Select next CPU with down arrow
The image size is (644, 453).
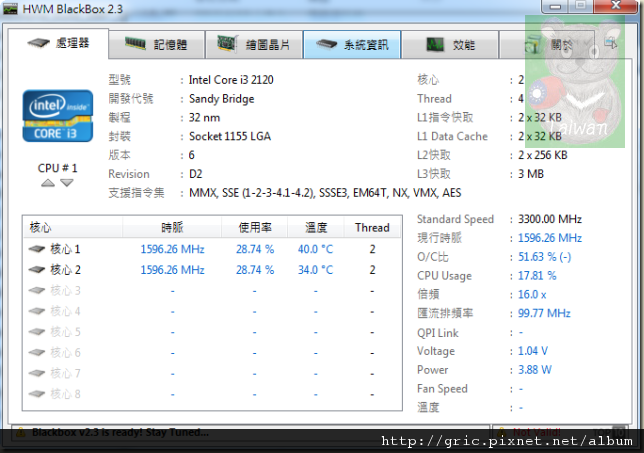[x=67, y=183]
